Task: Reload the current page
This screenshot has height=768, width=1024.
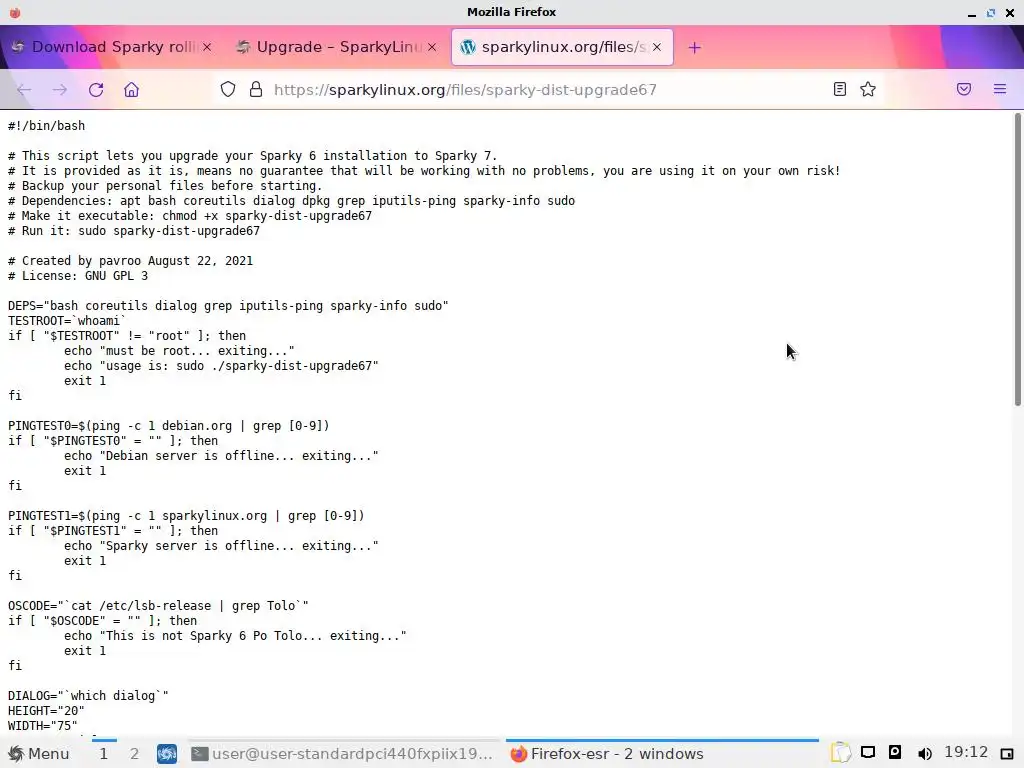Action: [x=96, y=90]
